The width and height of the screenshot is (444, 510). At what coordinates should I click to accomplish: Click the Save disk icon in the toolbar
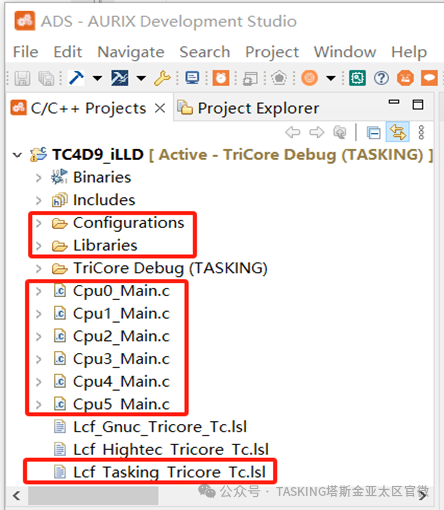[22, 79]
